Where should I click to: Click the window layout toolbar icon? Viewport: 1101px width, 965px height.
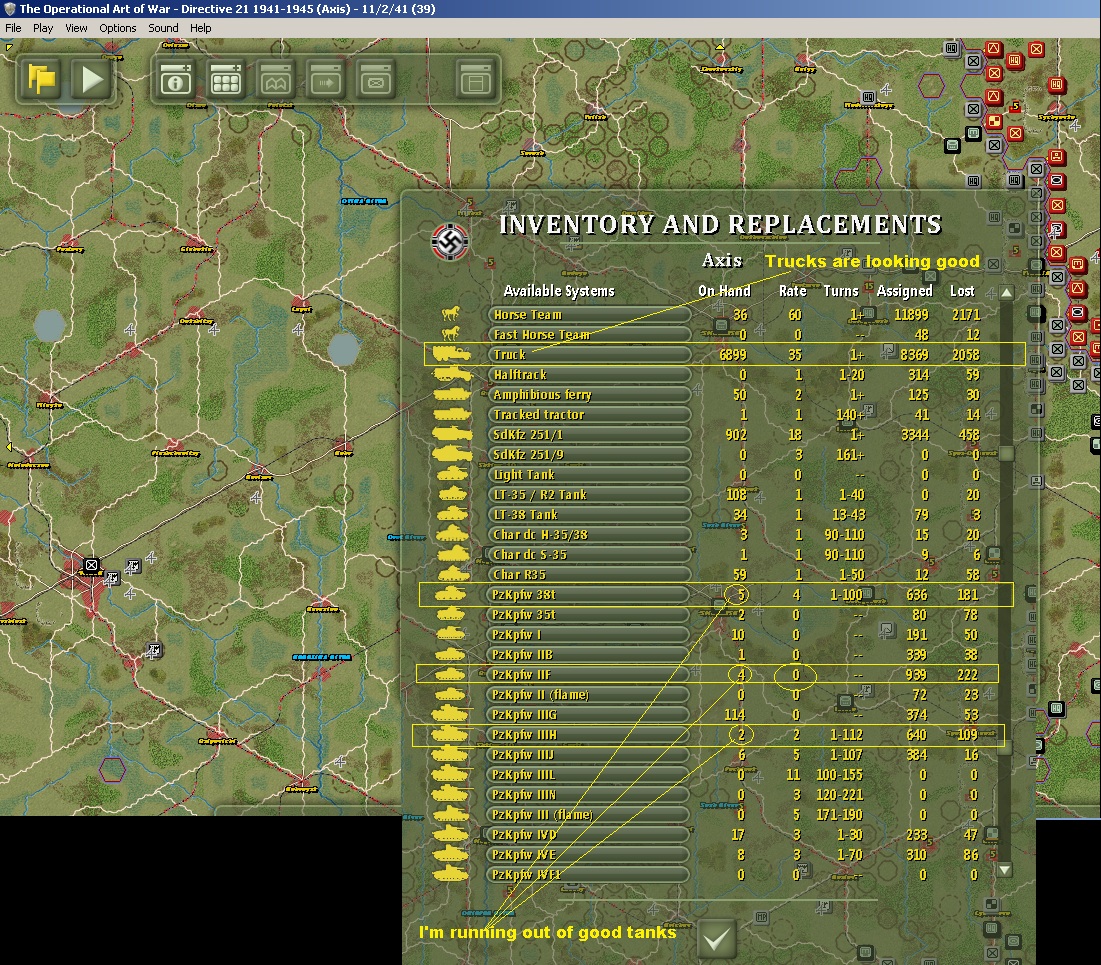tap(475, 79)
